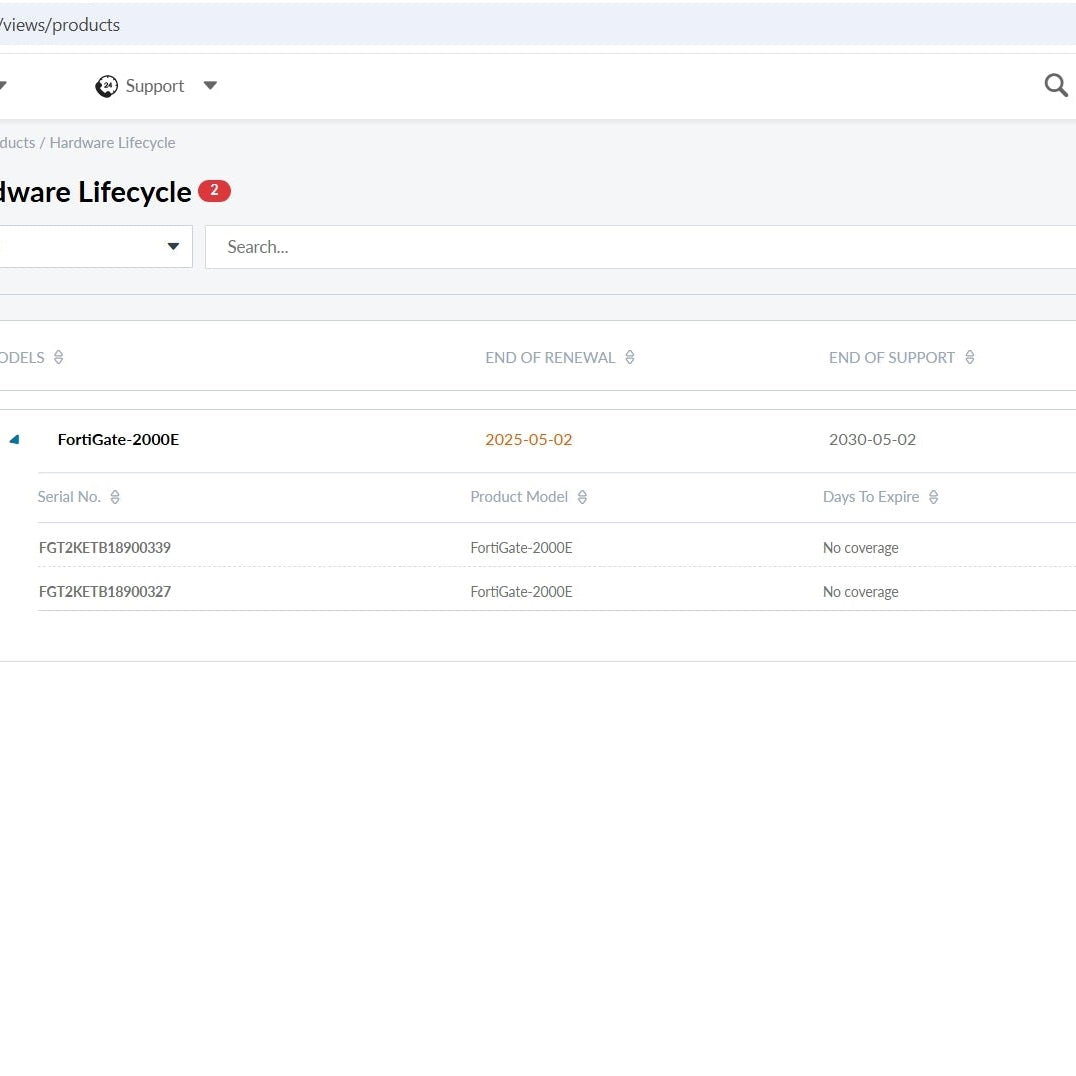Click the Days To Expire header label

tap(871, 497)
